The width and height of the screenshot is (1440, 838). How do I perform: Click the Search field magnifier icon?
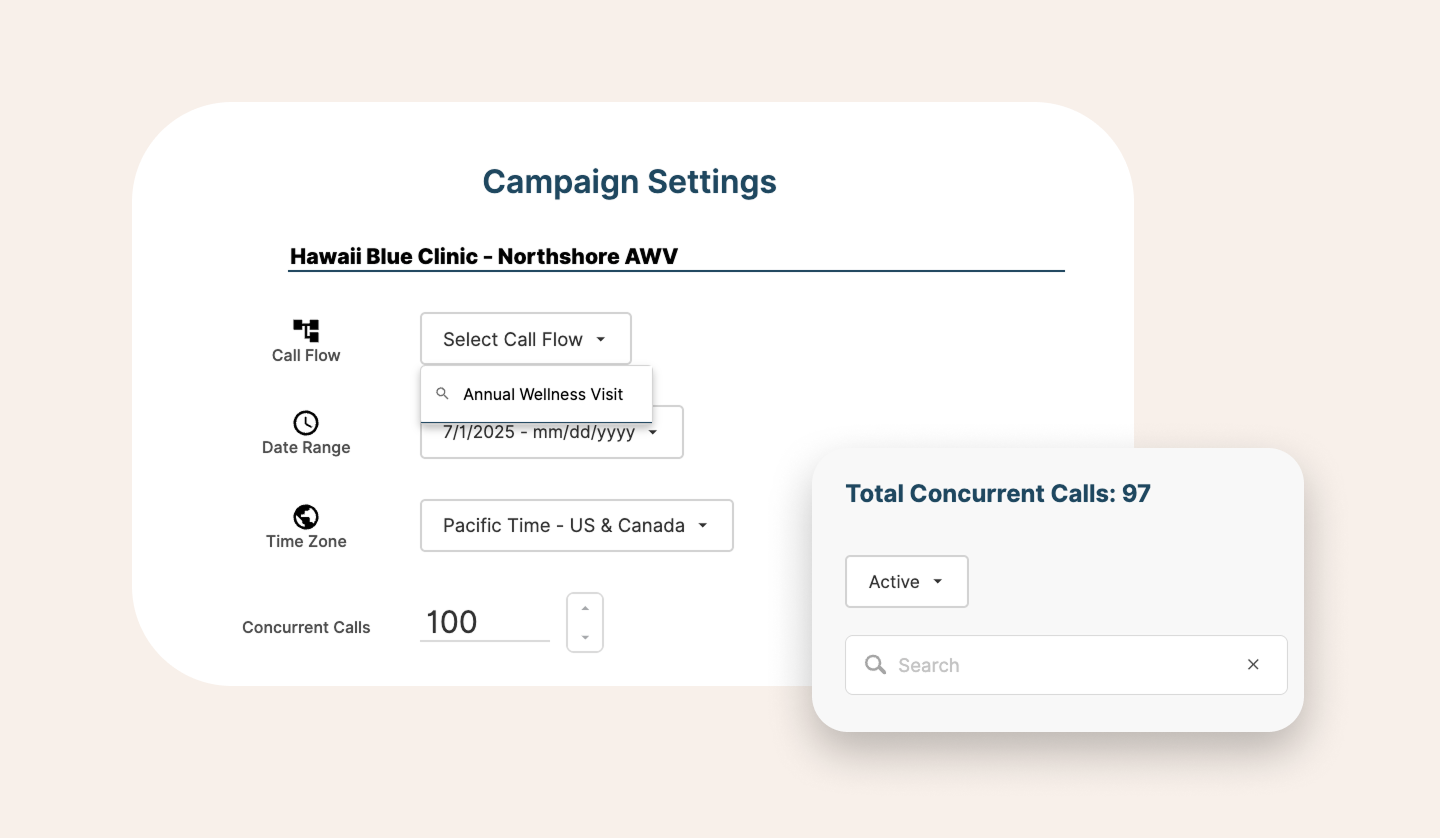pyautogui.click(x=875, y=665)
